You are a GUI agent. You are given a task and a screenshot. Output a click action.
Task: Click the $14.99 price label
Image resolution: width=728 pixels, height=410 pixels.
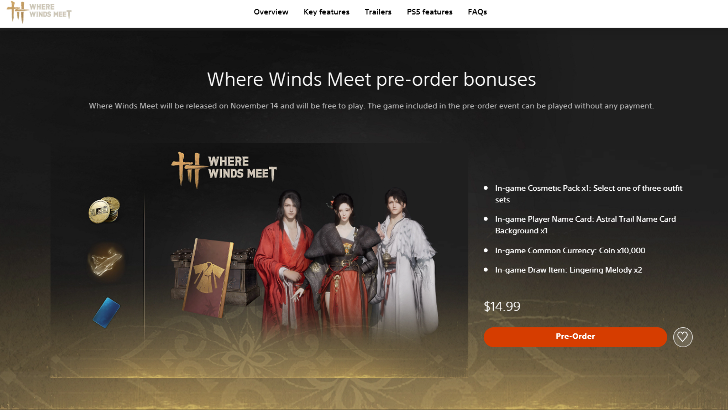[502, 306]
